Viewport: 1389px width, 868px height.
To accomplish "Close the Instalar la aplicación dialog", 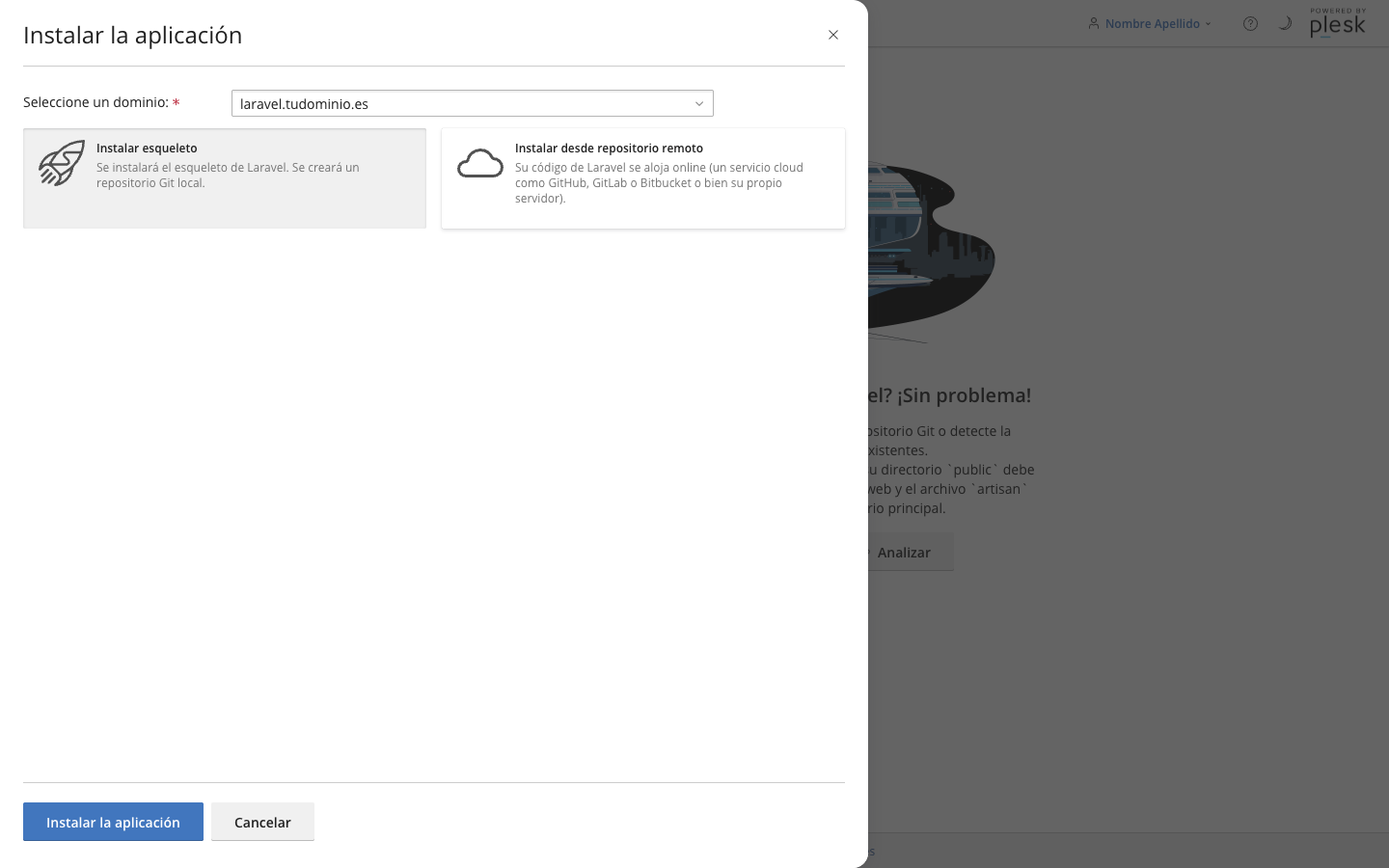I will 833,35.
